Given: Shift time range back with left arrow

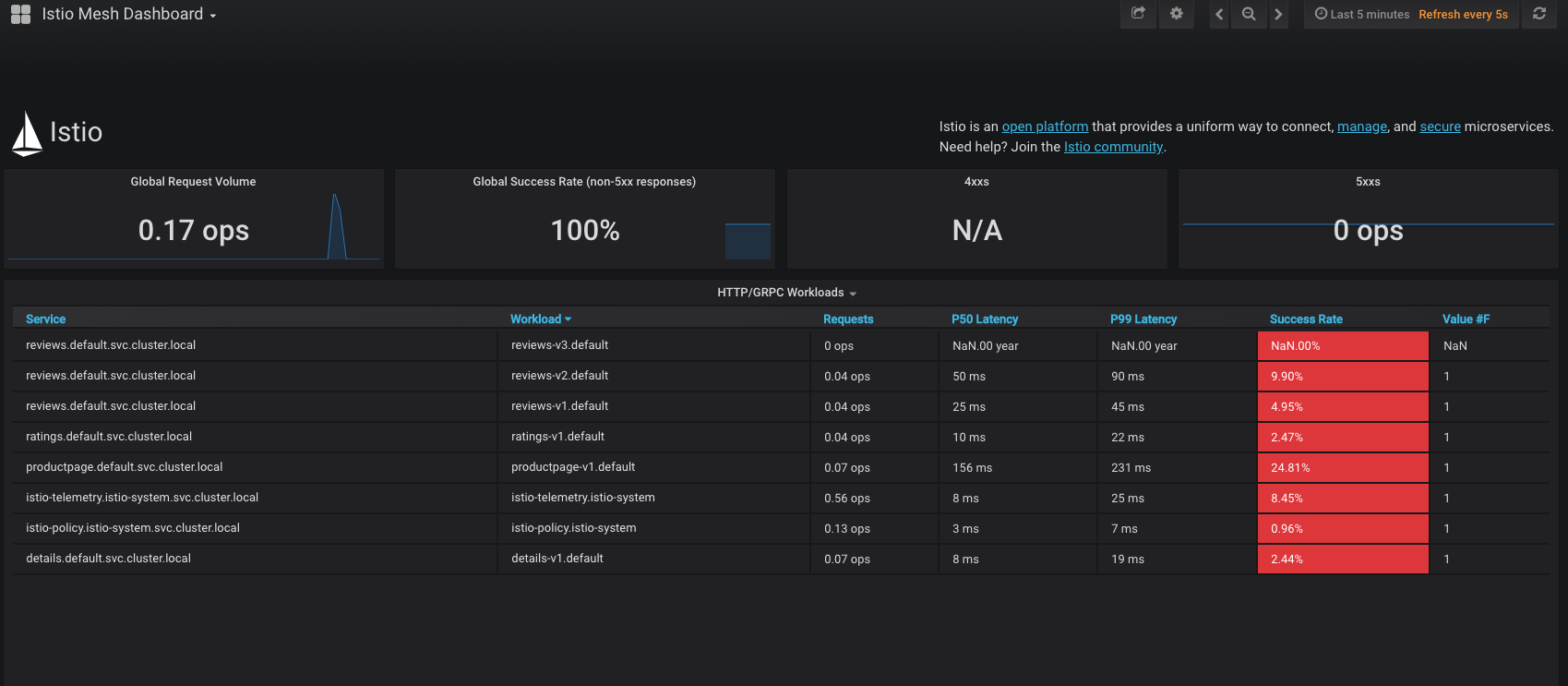Looking at the screenshot, I should click(x=1219, y=14).
